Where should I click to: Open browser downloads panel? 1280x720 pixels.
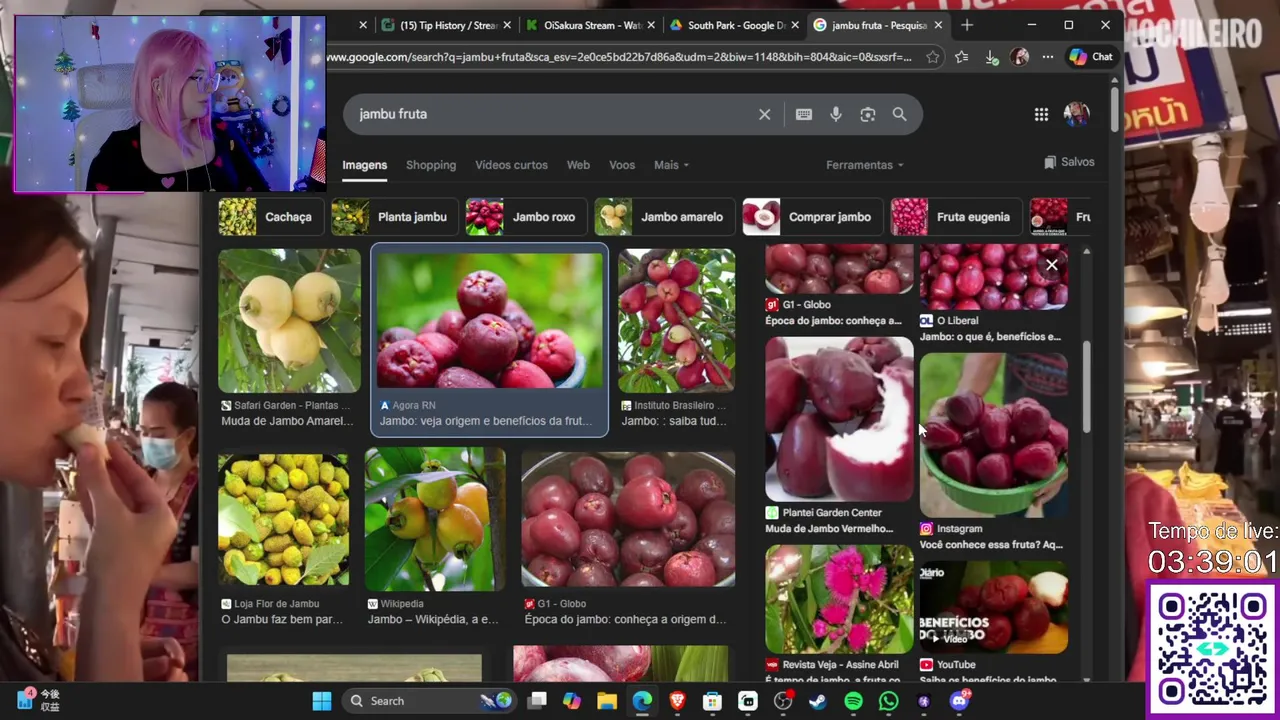(991, 57)
